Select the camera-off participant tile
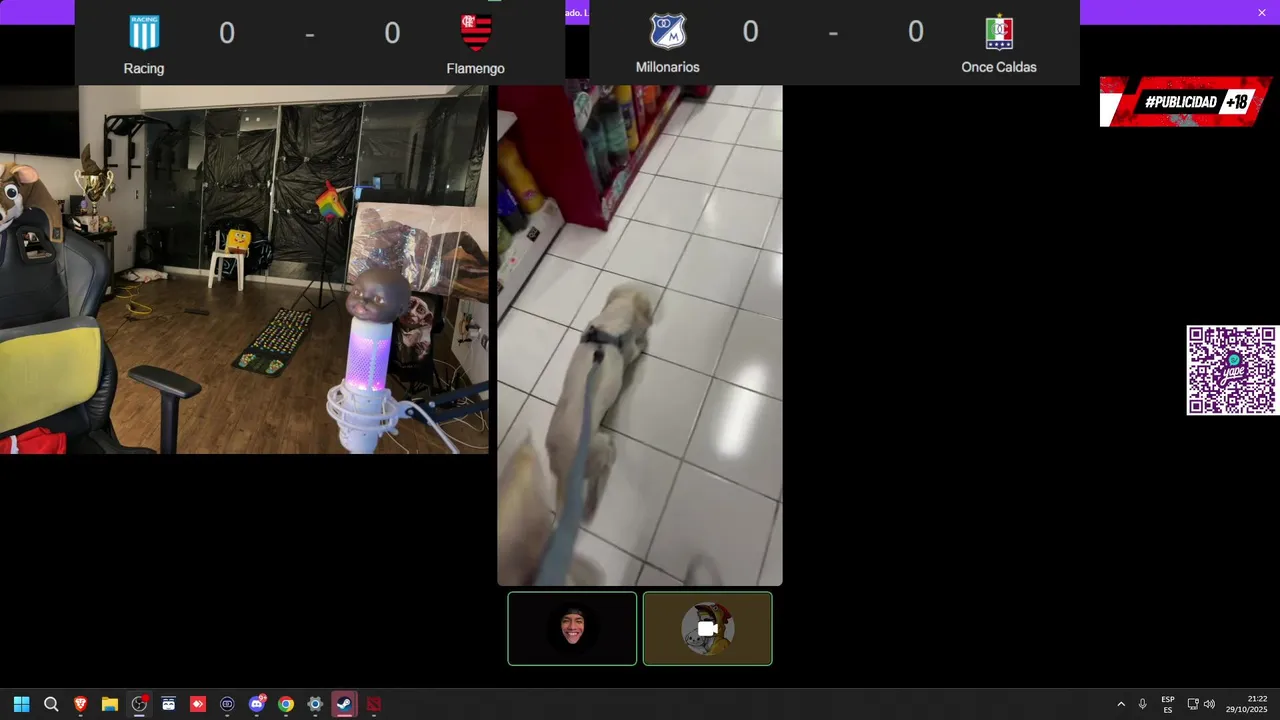The height and width of the screenshot is (720, 1280). 707,628
